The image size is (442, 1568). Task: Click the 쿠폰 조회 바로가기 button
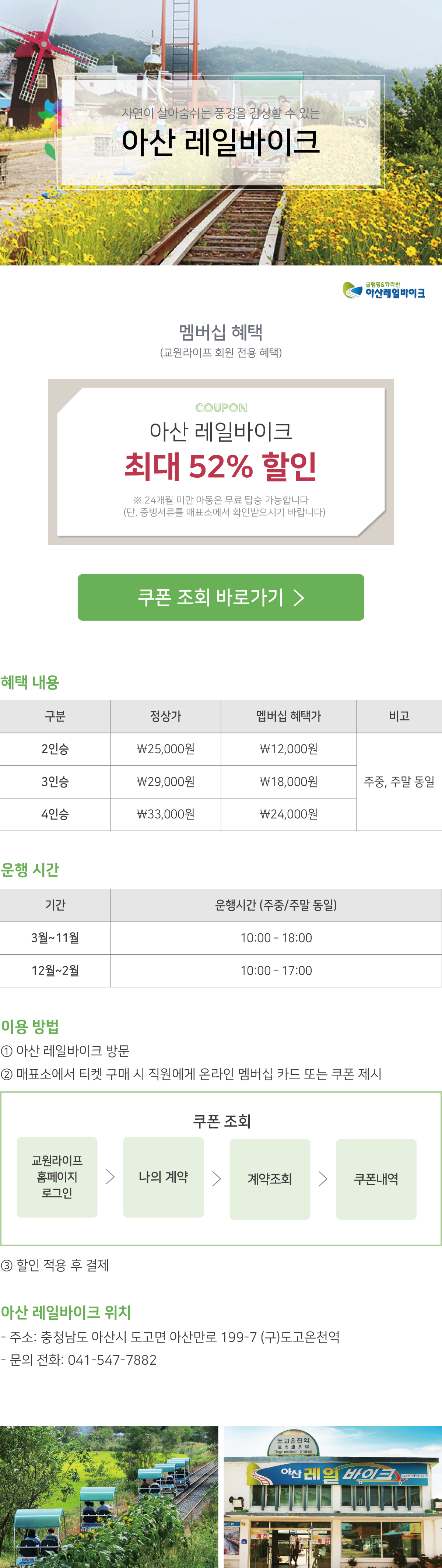(x=220, y=597)
